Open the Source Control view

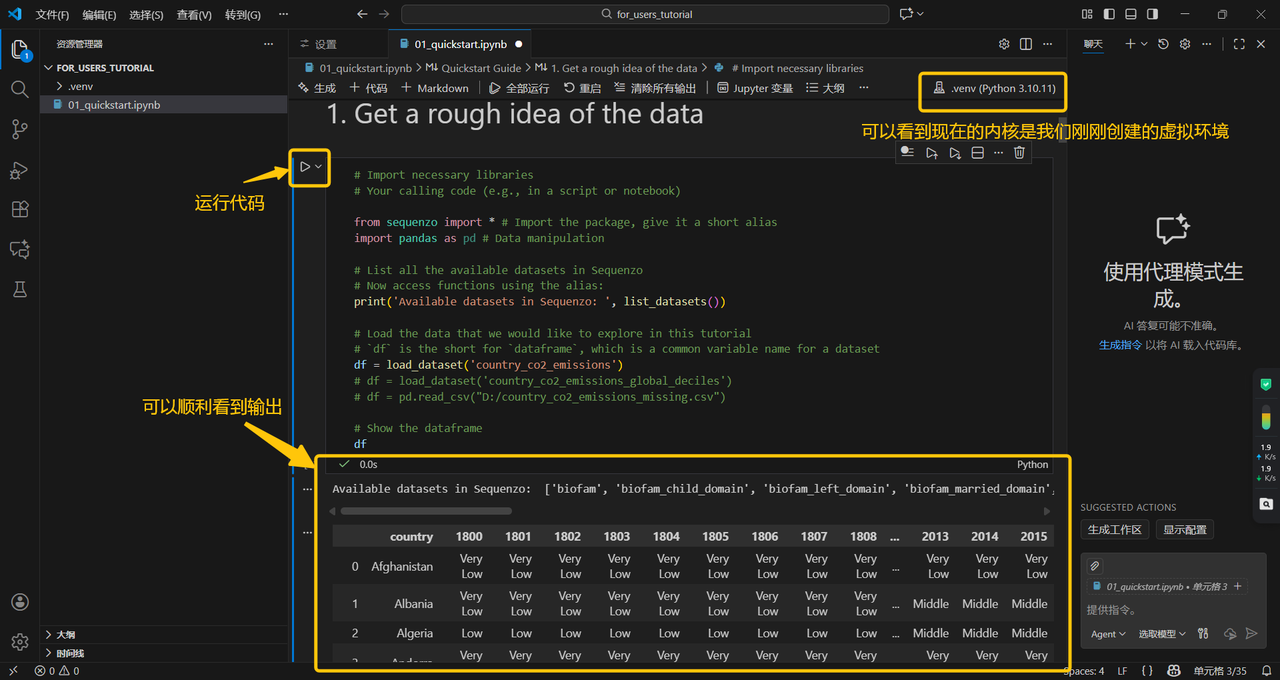[19, 129]
